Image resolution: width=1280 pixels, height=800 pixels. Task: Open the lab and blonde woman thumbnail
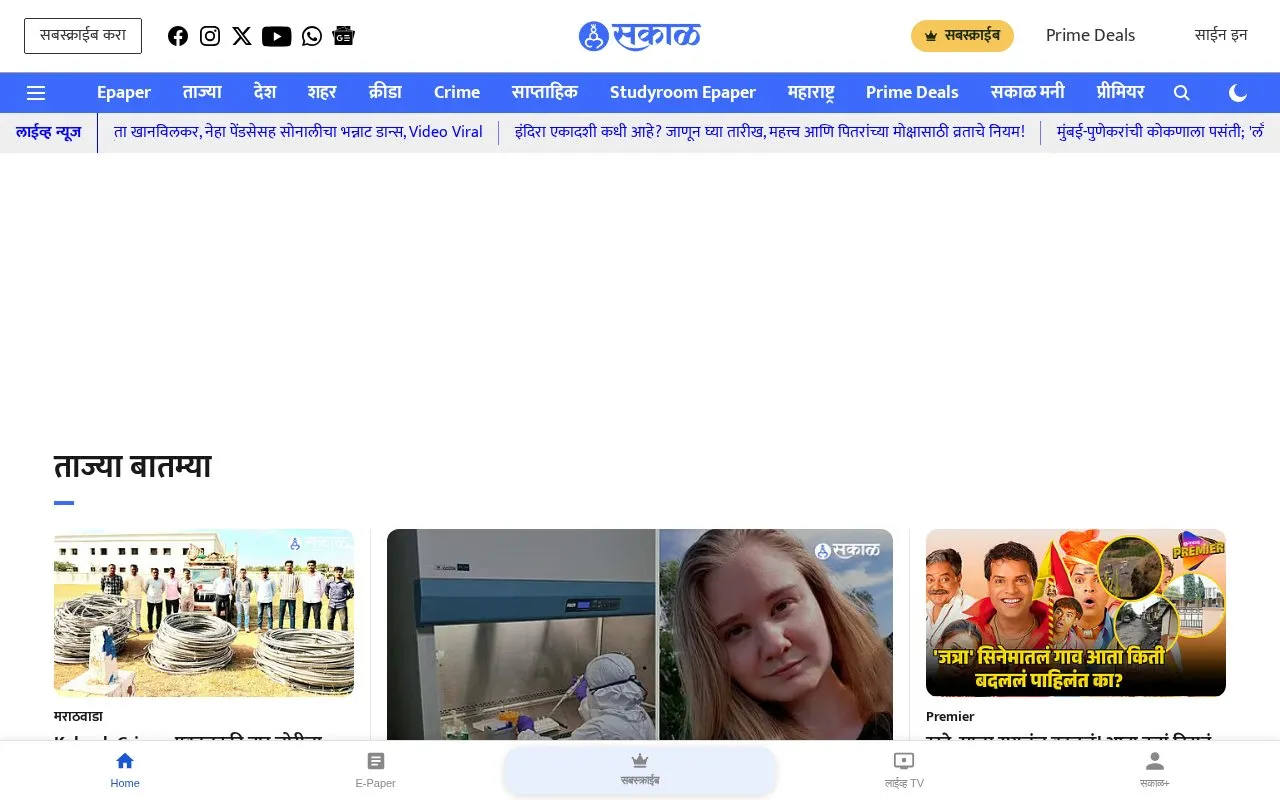(x=640, y=635)
